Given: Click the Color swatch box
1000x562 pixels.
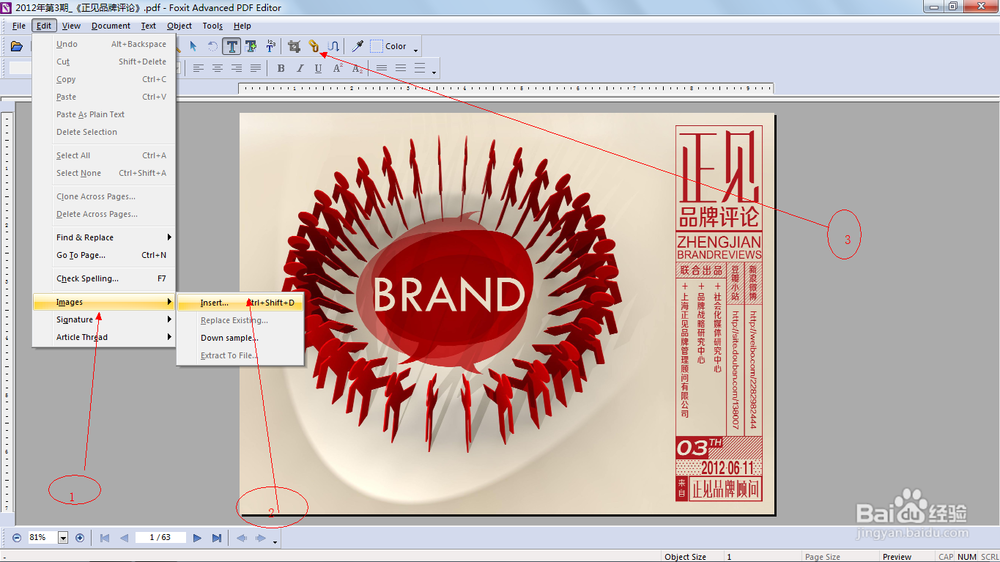Looking at the screenshot, I should tap(376, 47).
